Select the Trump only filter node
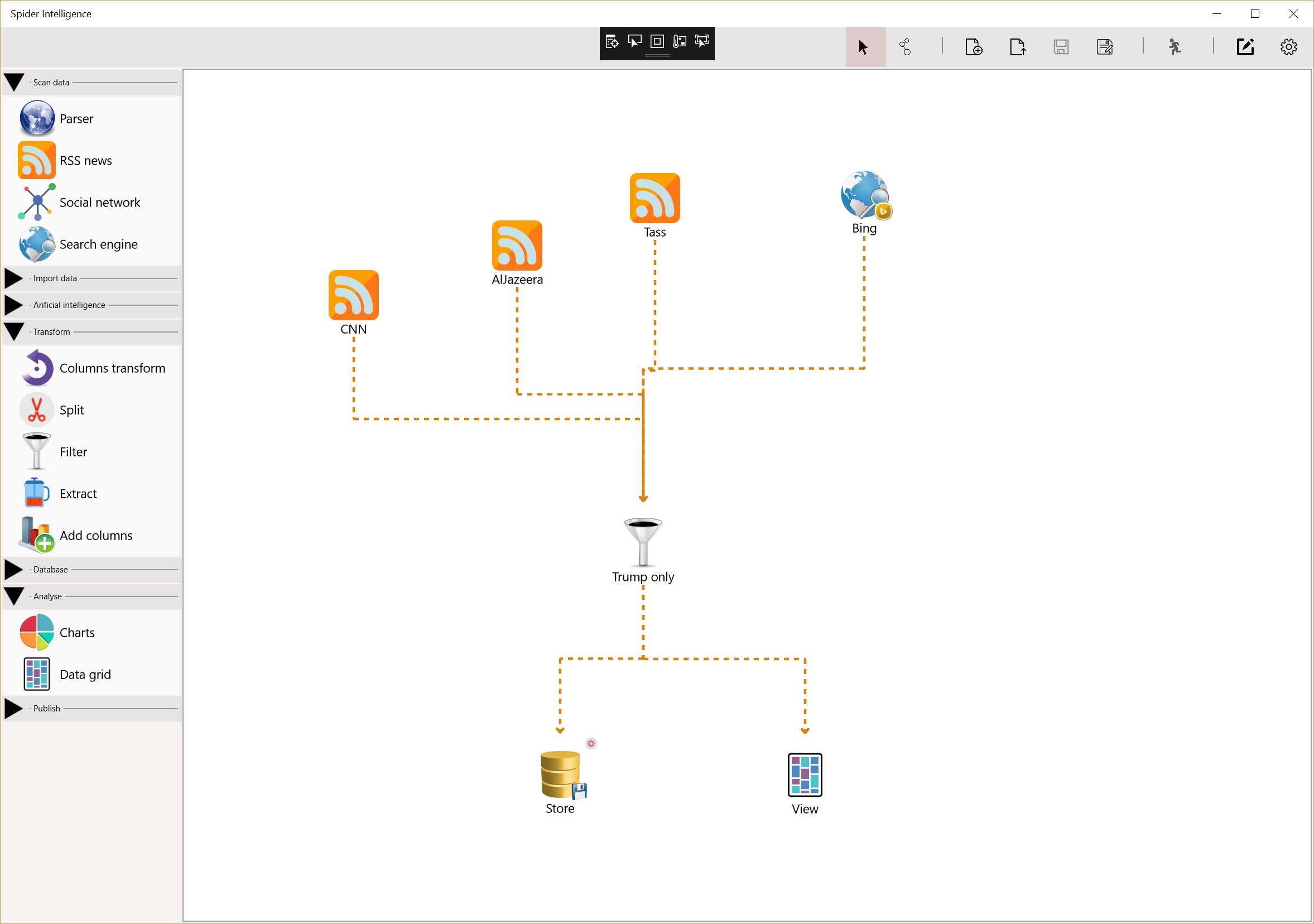This screenshot has height=924, width=1314. click(x=643, y=542)
